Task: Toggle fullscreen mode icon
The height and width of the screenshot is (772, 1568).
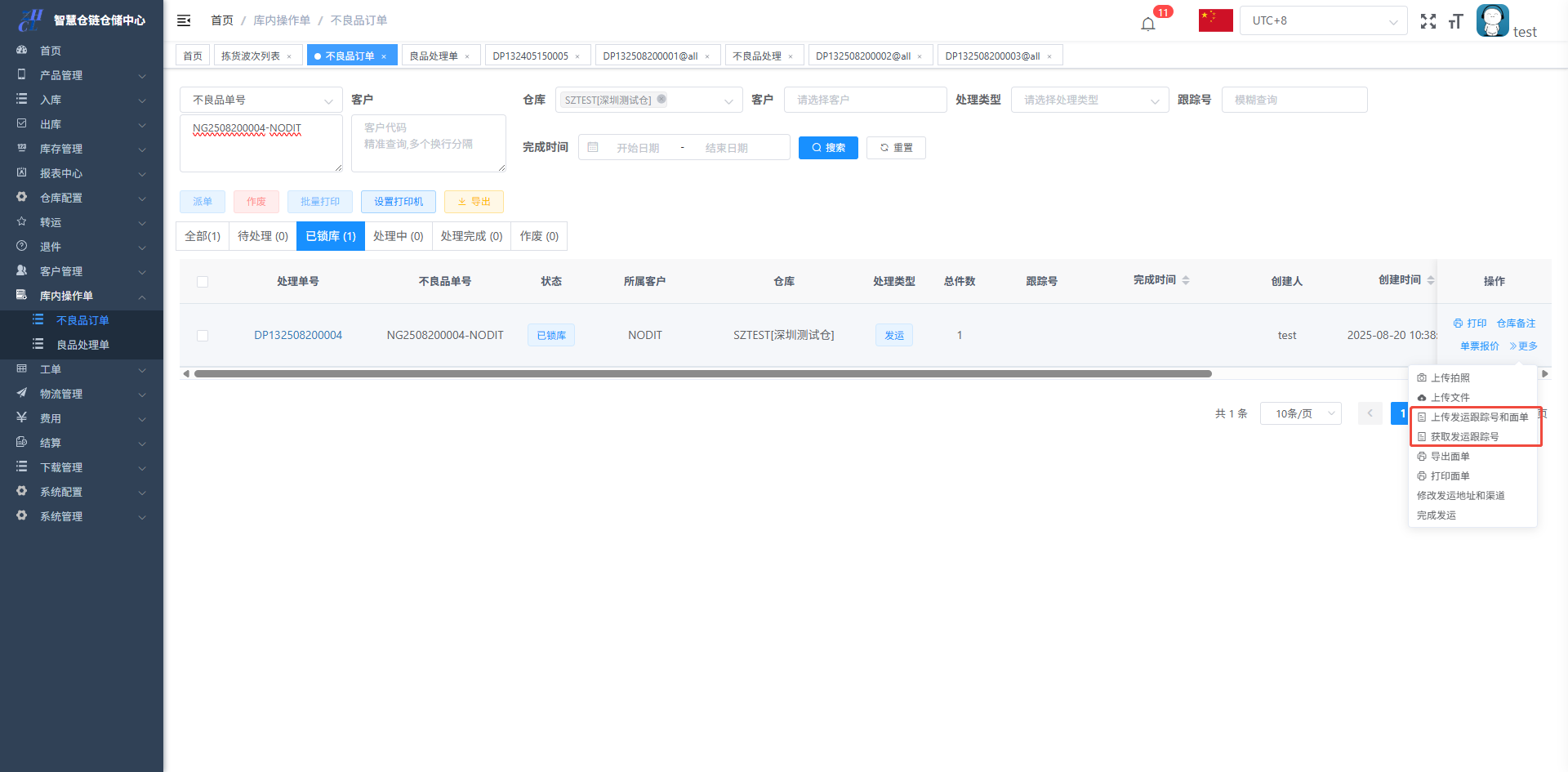Action: 1428,21
